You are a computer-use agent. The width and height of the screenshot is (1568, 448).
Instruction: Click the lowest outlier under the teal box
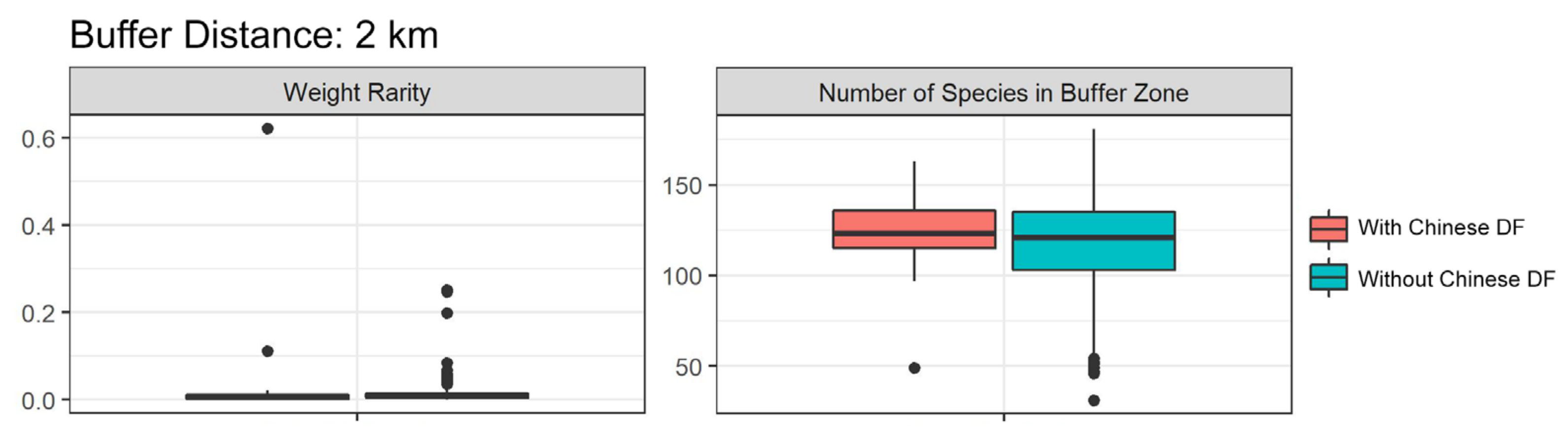click(x=1094, y=401)
